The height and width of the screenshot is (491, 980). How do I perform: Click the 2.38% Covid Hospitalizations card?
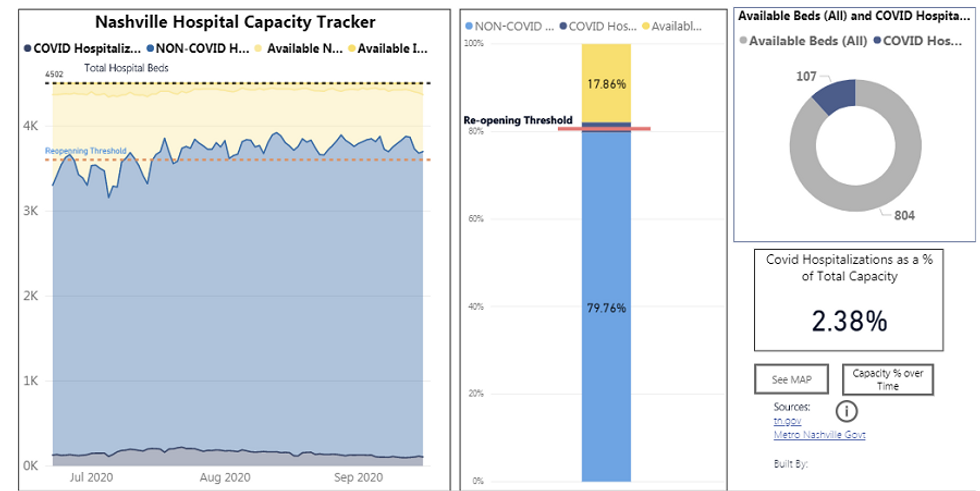(x=848, y=300)
